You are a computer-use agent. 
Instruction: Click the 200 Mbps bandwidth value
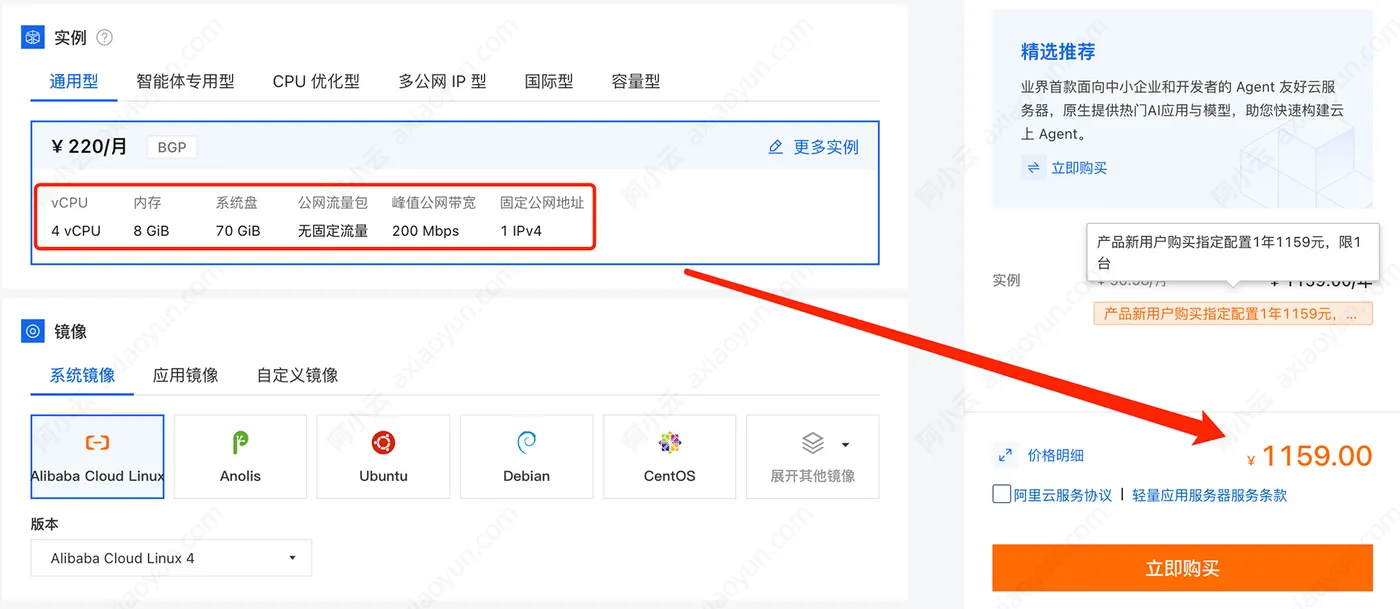click(x=425, y=231)
